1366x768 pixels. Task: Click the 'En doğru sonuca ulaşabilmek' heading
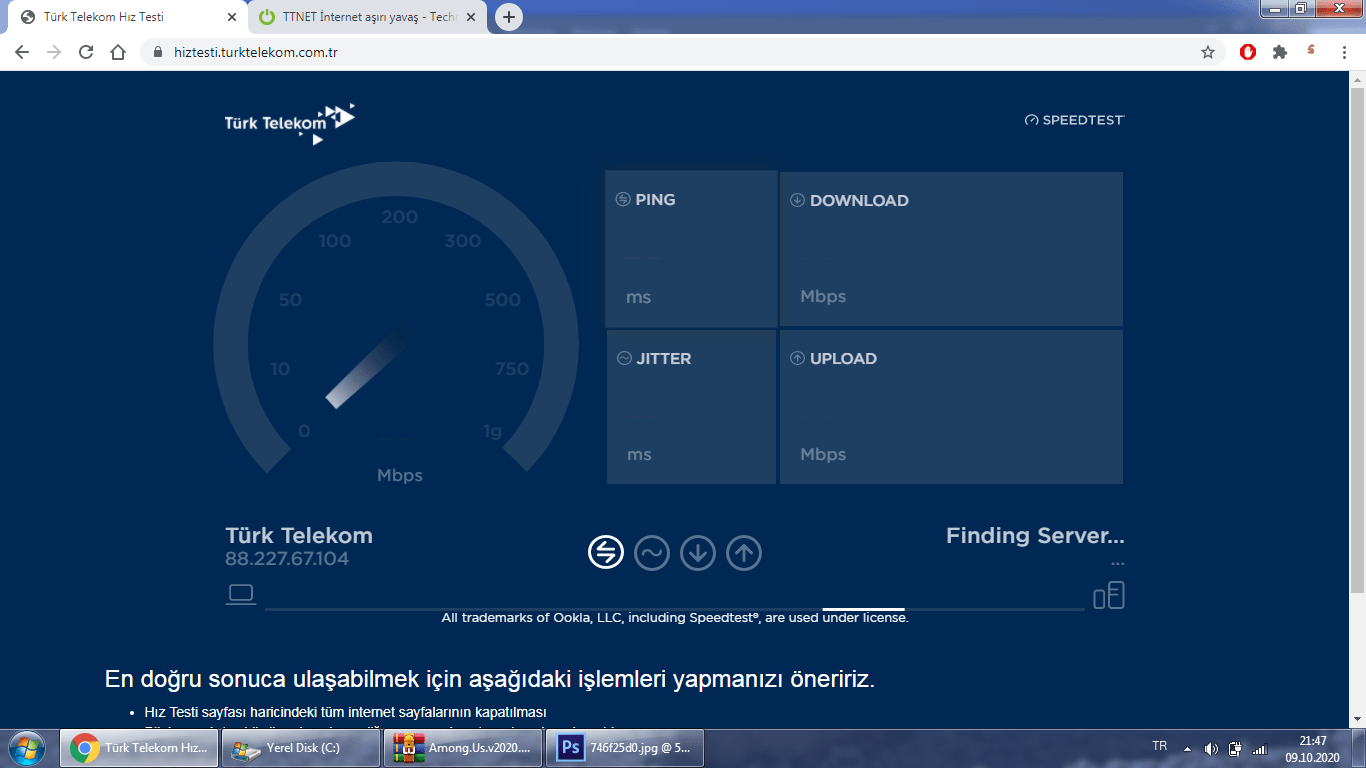pyautogui.click(x=490, y=680)
